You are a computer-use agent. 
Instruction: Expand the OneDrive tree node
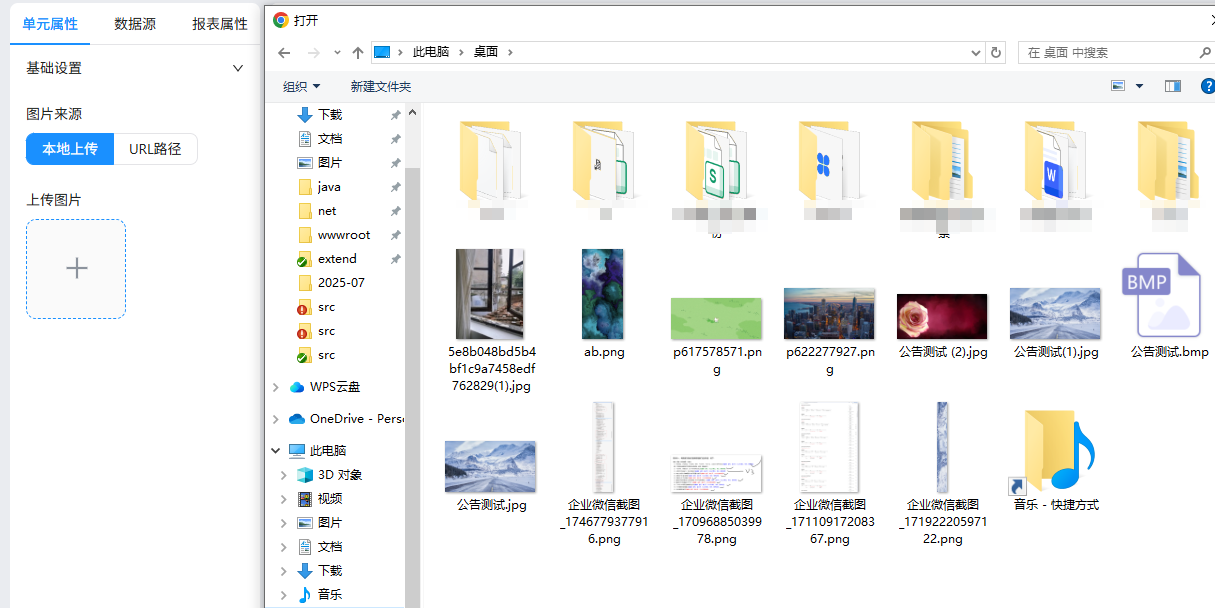(276, 419)
